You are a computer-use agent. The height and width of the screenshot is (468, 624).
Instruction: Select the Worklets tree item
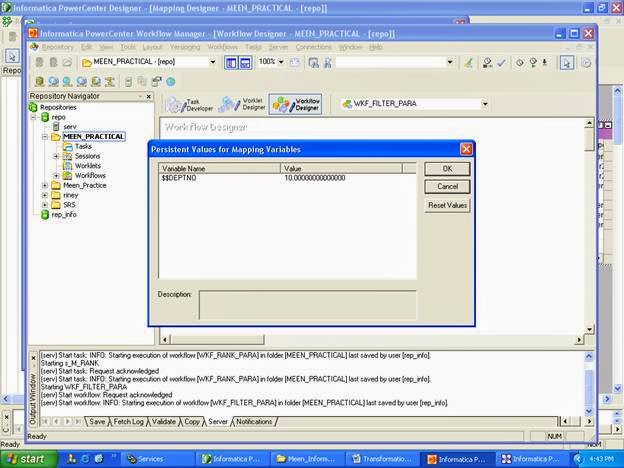pyautogui.click(x=88, y=166)
